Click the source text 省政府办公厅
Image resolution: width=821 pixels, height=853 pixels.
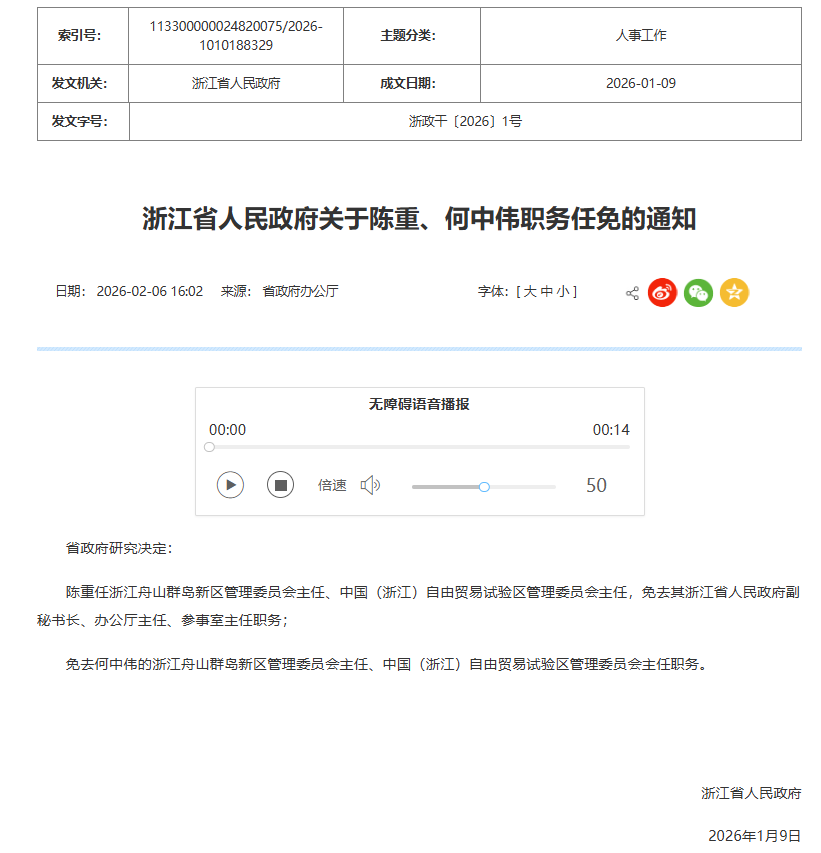click(300, 292)
